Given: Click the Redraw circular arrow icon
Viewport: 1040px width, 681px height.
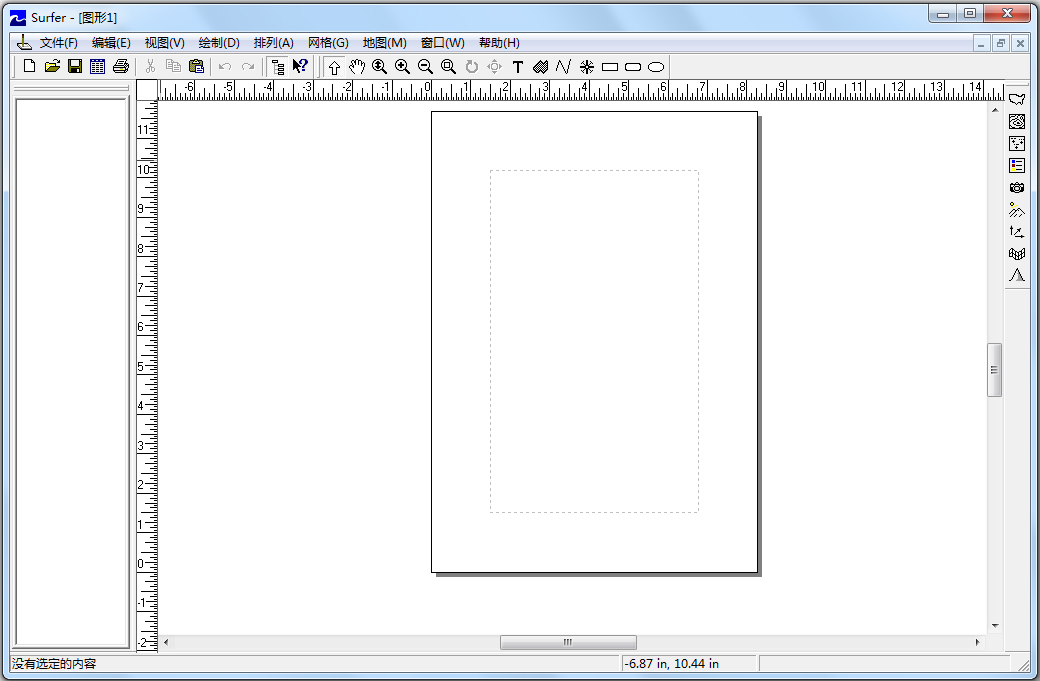Looking at the screenshot, I should tap(472, 66).
